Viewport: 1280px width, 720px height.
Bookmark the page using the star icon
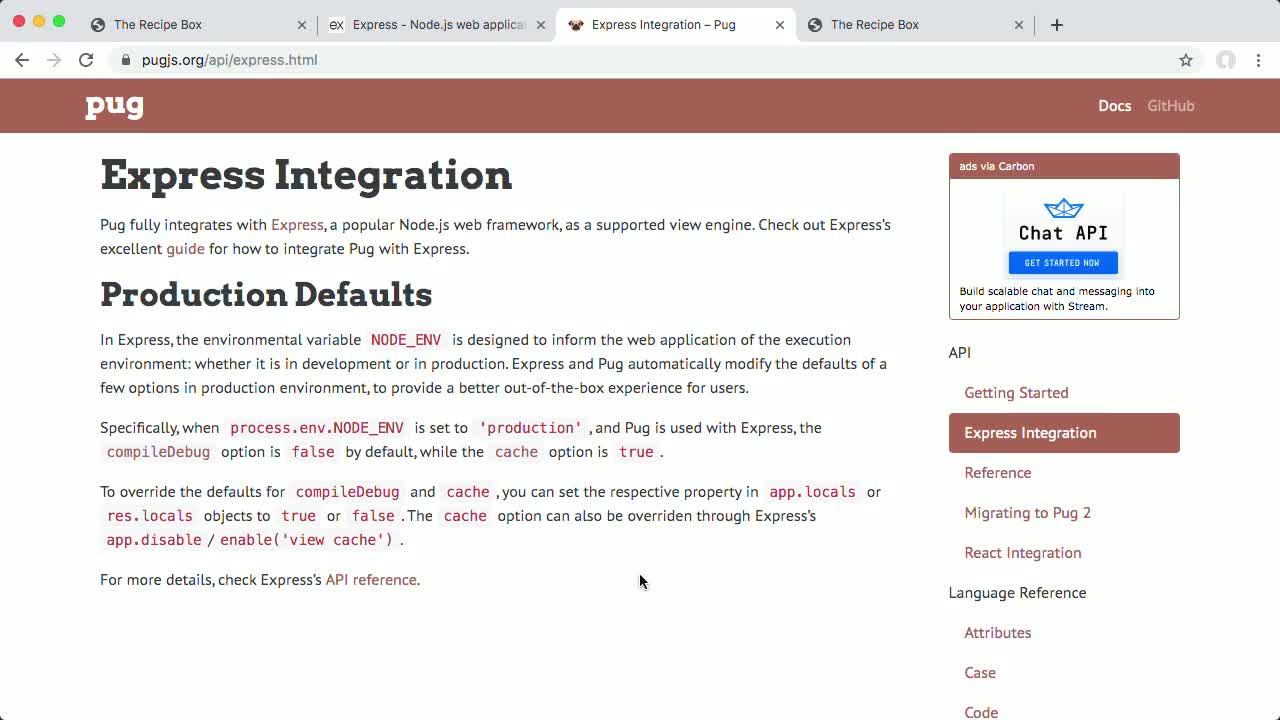pyautogui.click(x=1186, y=60)
